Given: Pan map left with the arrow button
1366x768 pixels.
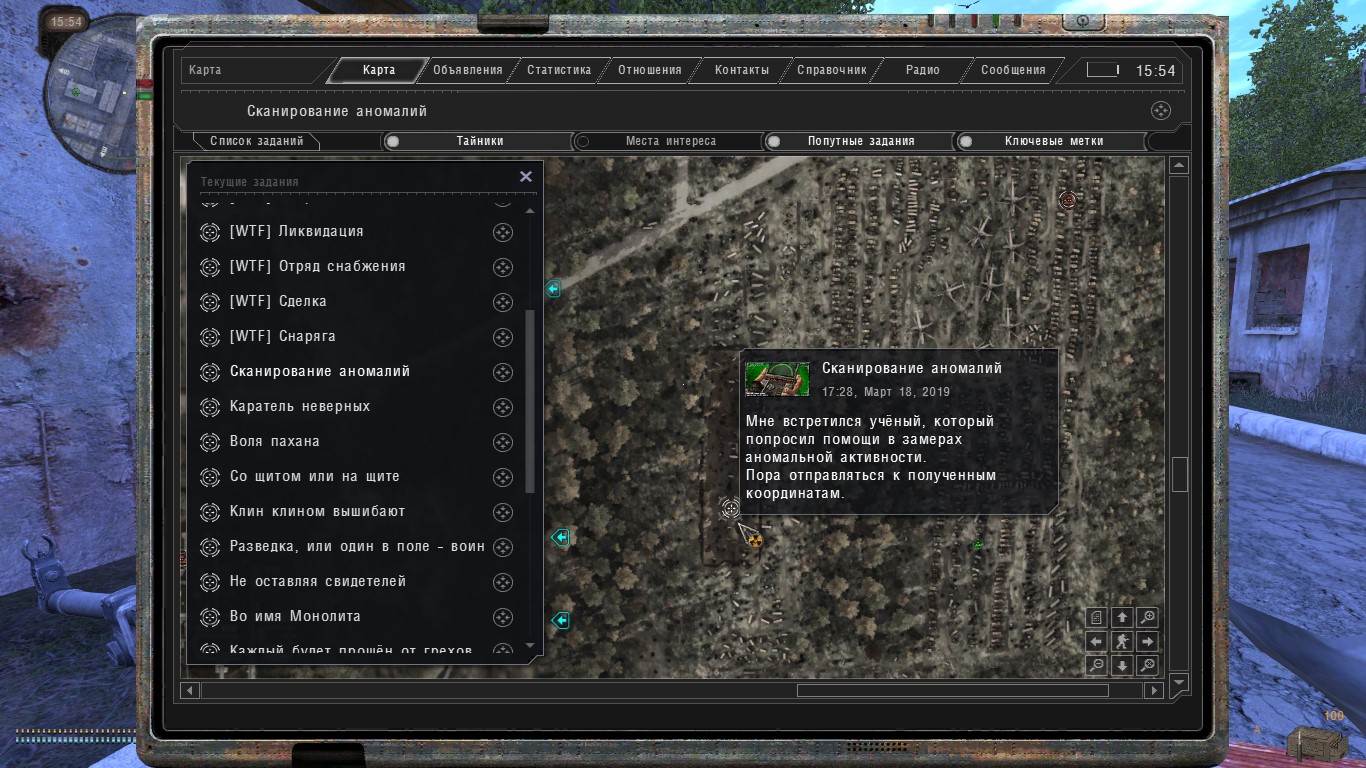Looking at the screenshot, I should (x=1097, y=642).
